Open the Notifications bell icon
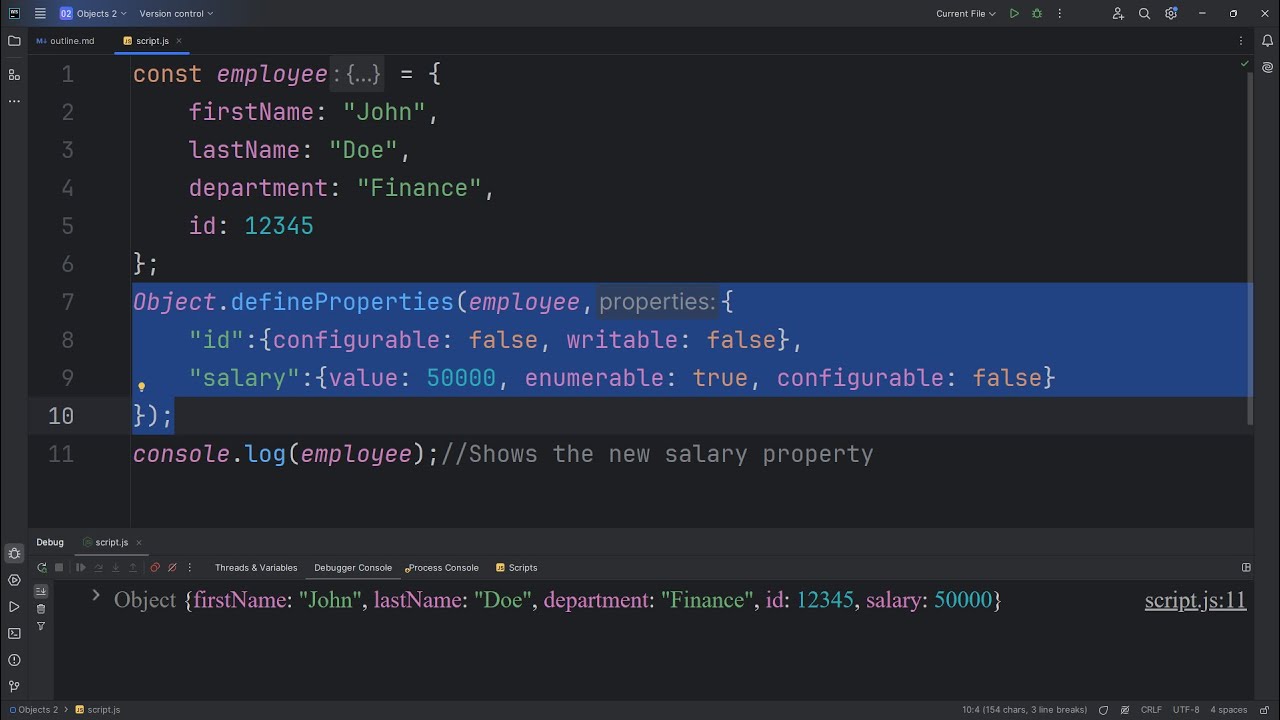 pyautogui.click(x=1267, y=41)
